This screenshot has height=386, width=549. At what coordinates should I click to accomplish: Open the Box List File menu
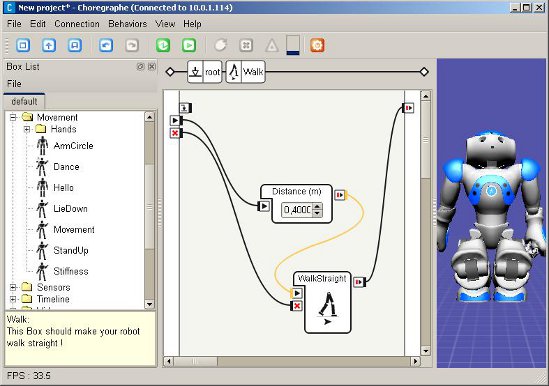tap(14, 84)
